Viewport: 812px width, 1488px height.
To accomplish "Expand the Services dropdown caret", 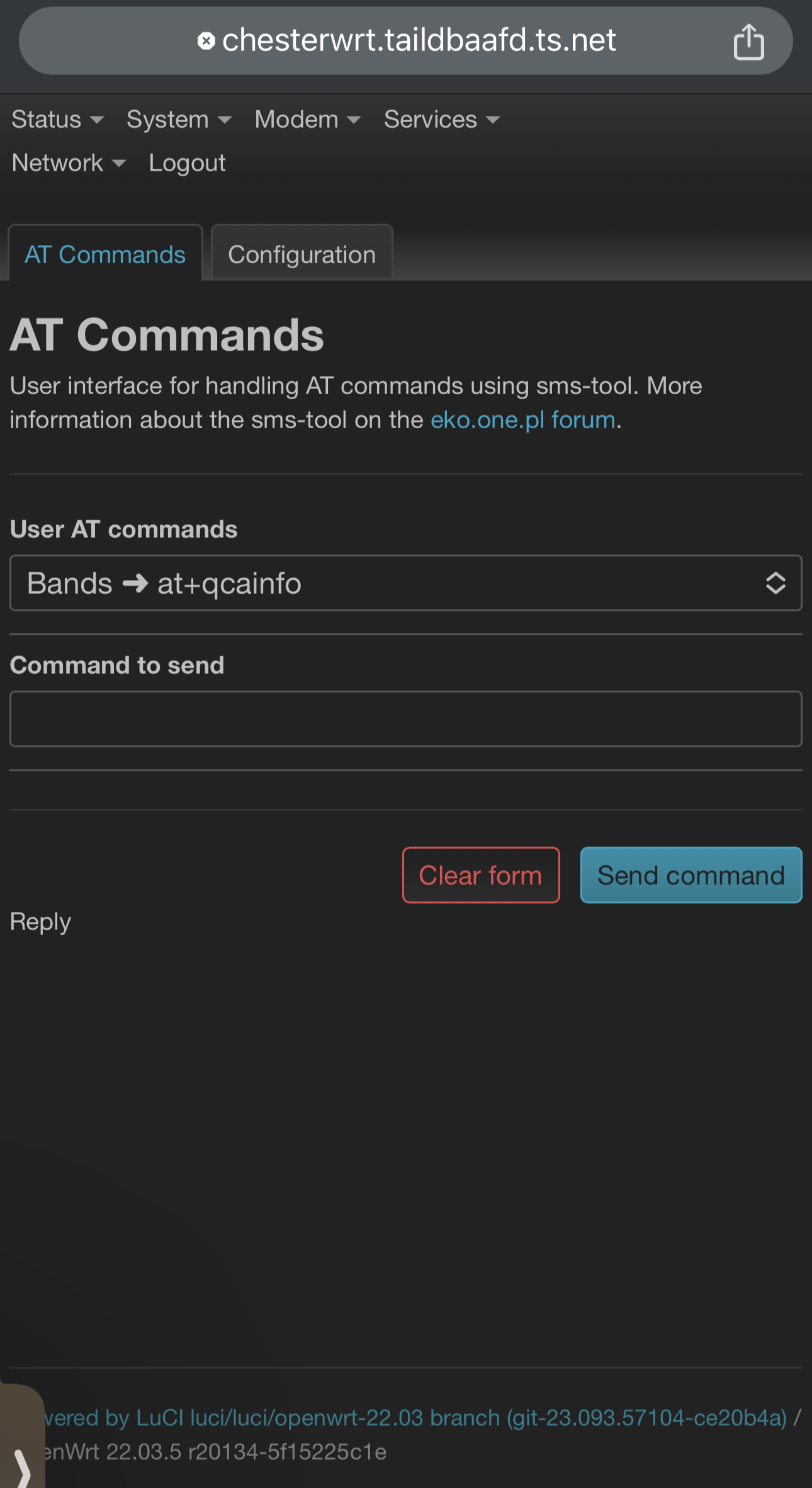I will [x=493, y=120].
